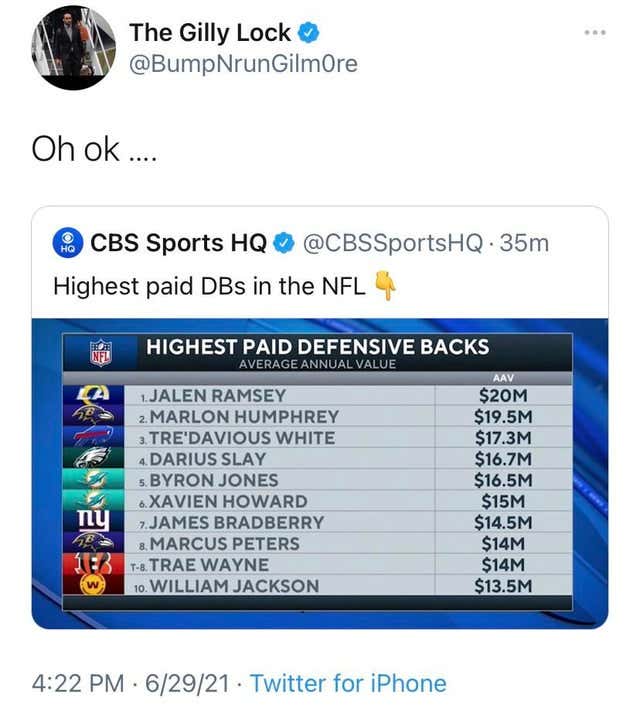640x708 pixels.
Task: Click the Rams logo beside Jalen Ramsey
Action: [93, 395]
